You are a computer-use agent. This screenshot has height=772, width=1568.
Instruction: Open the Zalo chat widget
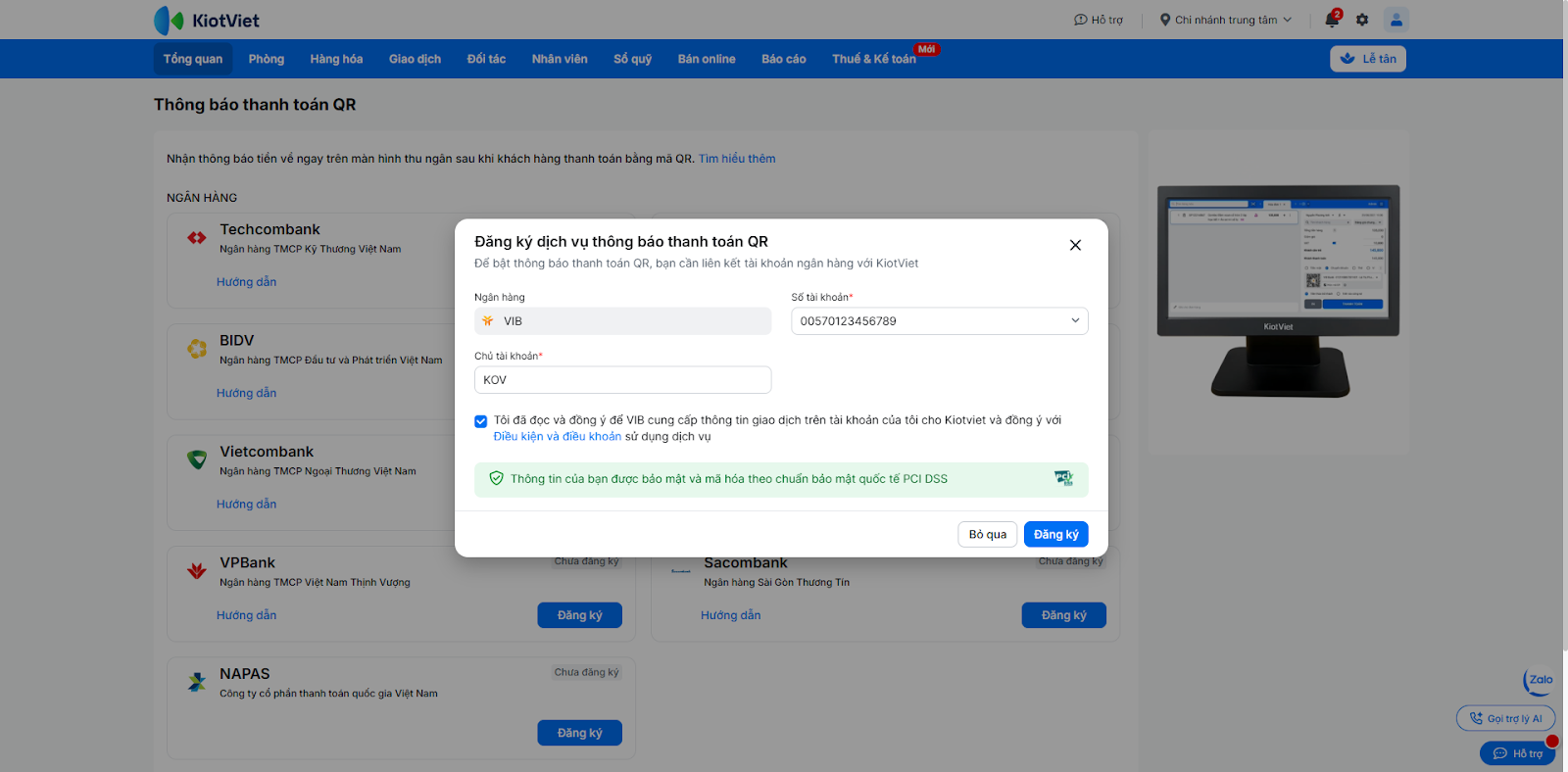[x=1540, y=680]
